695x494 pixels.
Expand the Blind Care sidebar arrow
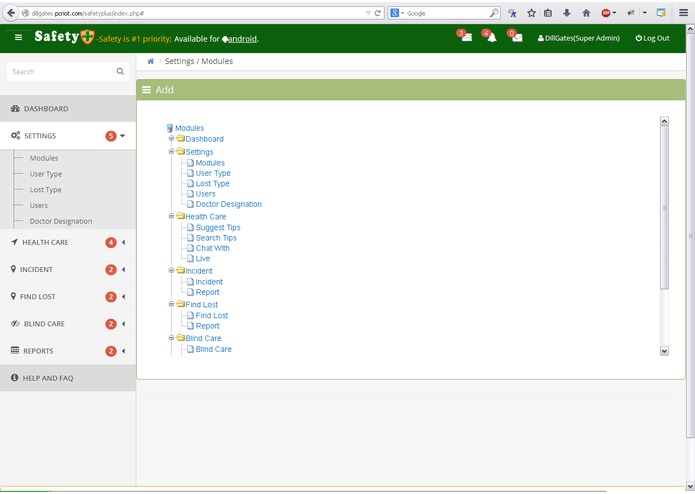coord(124,323)
